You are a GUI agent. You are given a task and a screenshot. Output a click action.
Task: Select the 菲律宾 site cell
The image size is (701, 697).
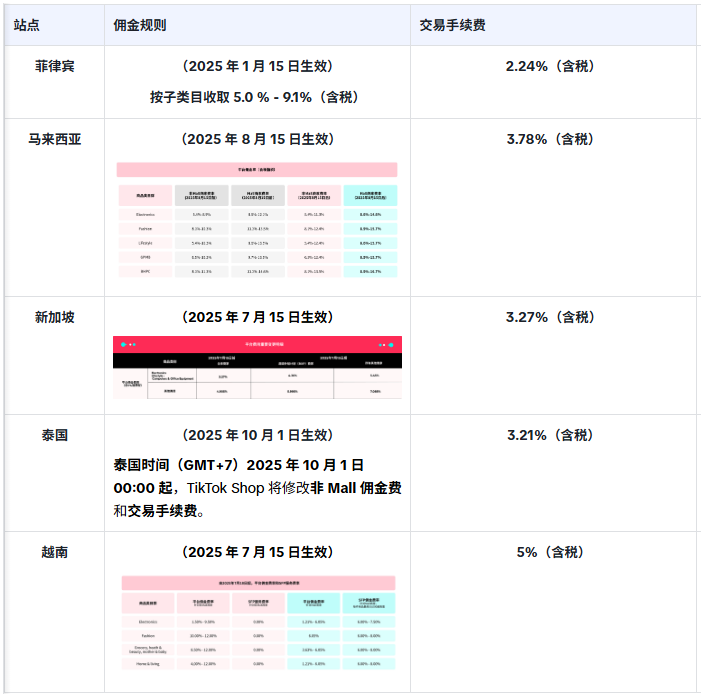[55, 67]
